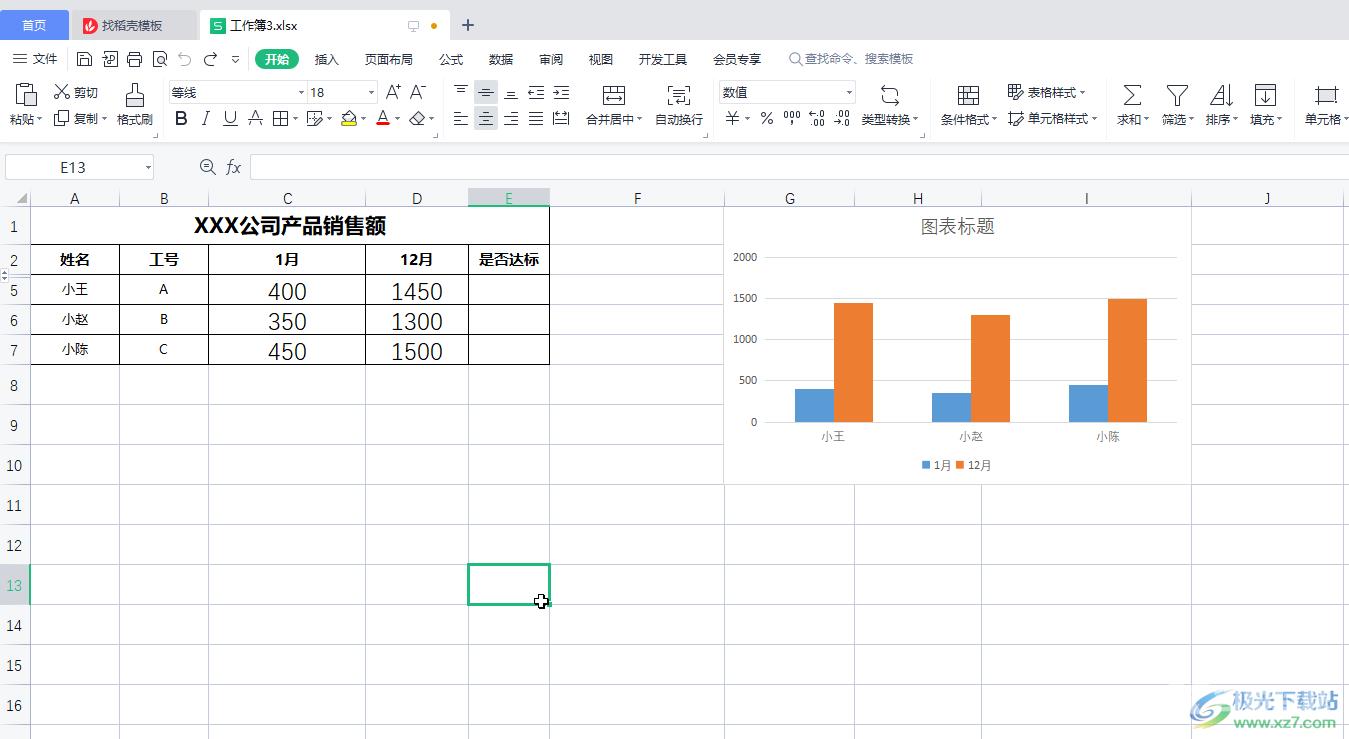The width and height of the screenshot is (1349, 739).
Task: Open the Page Layout (页面布局) tab
Action: tap(388, 59)
